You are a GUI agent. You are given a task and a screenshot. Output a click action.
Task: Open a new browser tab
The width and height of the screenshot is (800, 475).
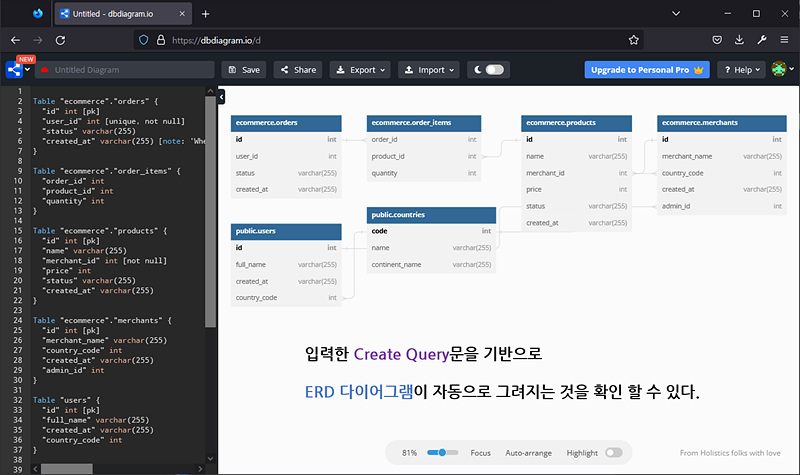click(x=206, y=14)
